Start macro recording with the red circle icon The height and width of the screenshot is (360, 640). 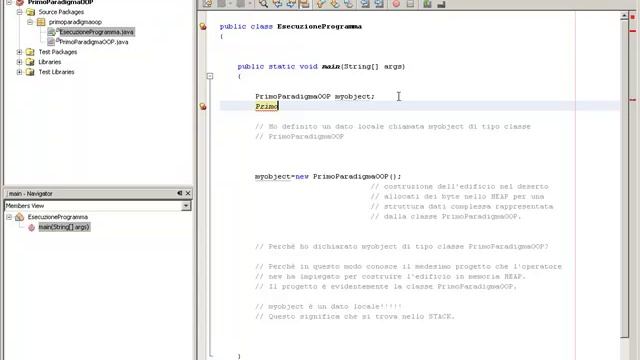(x=396, y=4)
